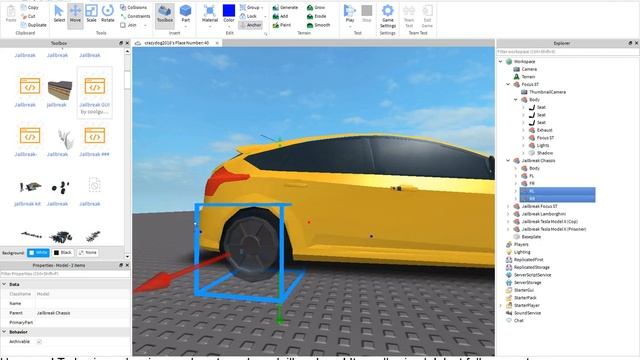Close the Toolbox panel
The image size is (640, 360).
click(x=127, y=43)
